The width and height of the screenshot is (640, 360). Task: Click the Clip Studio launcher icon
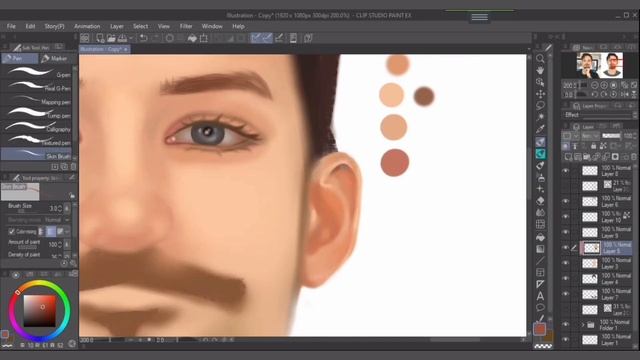(x=84, y=38)
